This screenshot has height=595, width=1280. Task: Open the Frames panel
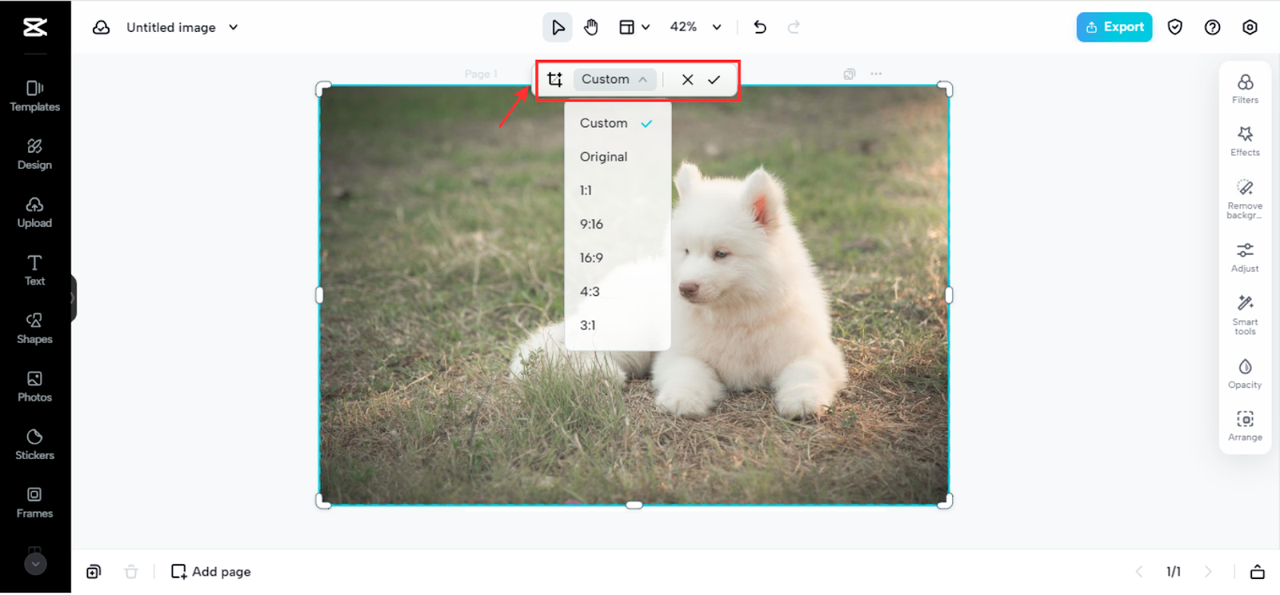tap(35, 502)
